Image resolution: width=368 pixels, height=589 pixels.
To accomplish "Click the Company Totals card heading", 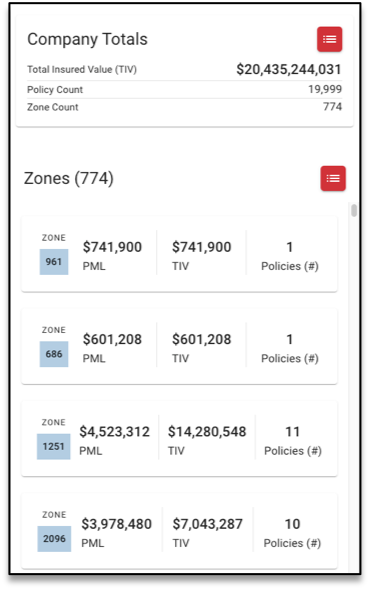I will tap(87, 39).
